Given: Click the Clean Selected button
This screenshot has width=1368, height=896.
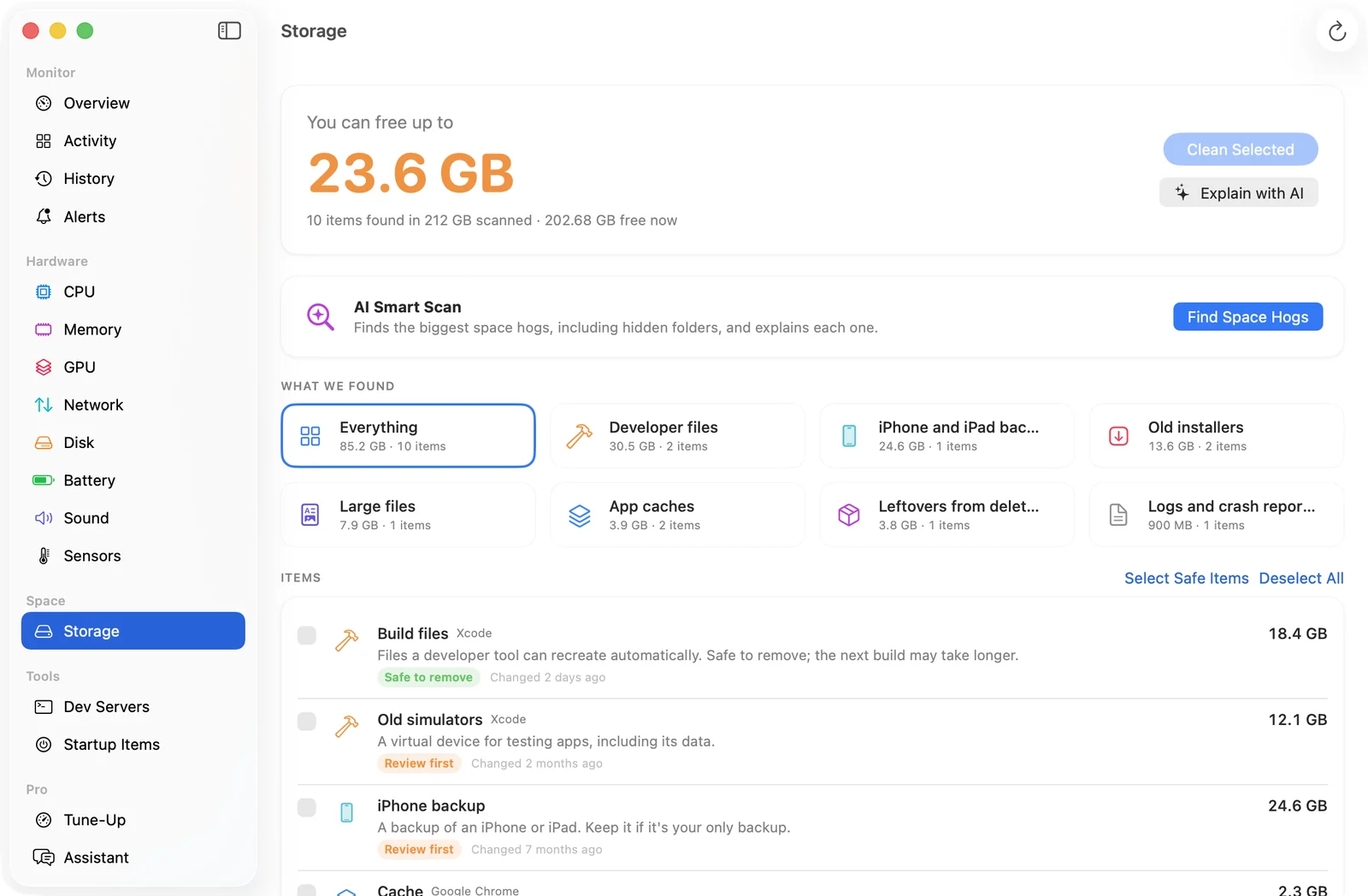Looking at the screenshot, I should (1240, 150).
